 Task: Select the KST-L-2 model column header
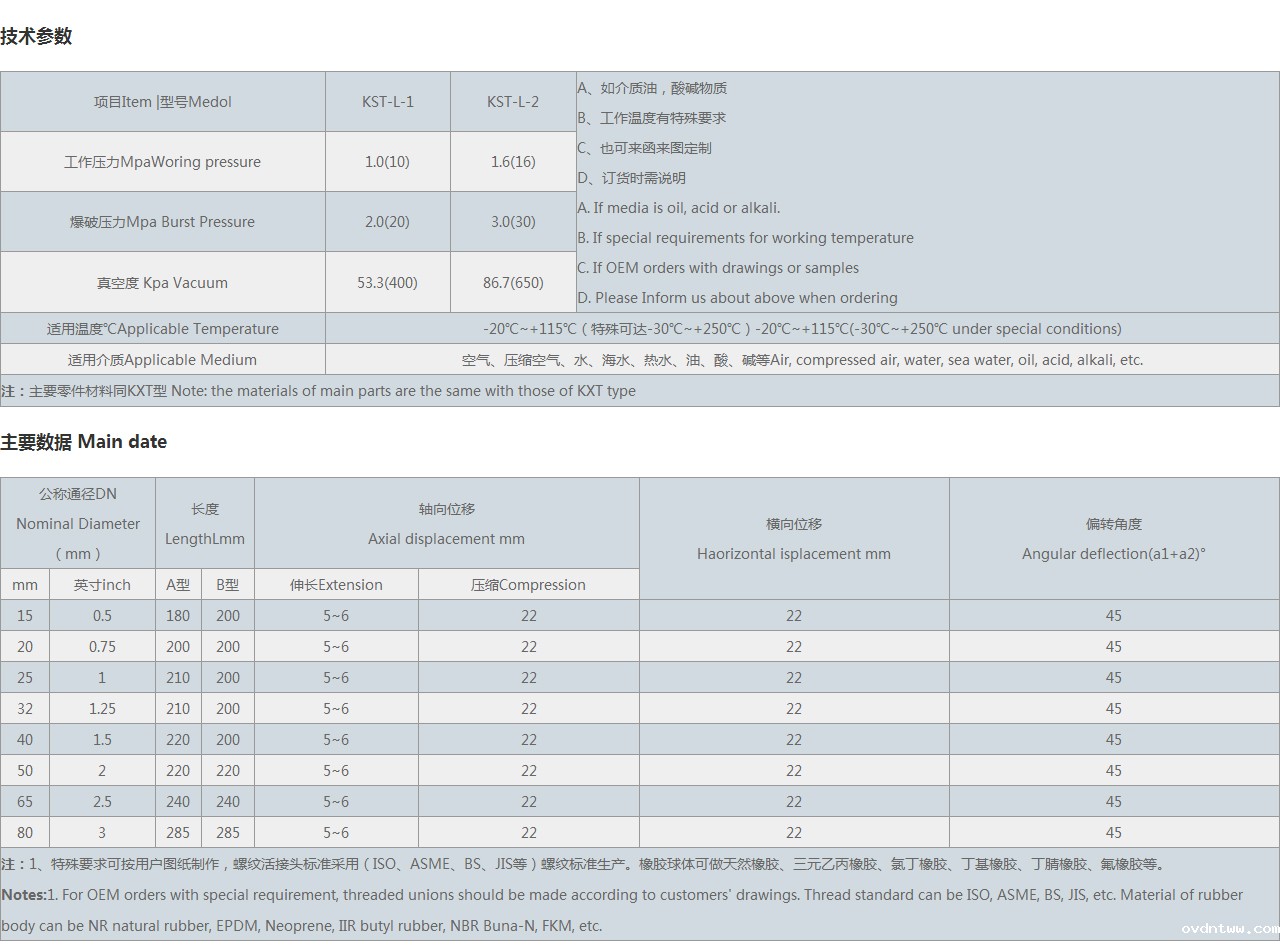[x=513, y=102]
